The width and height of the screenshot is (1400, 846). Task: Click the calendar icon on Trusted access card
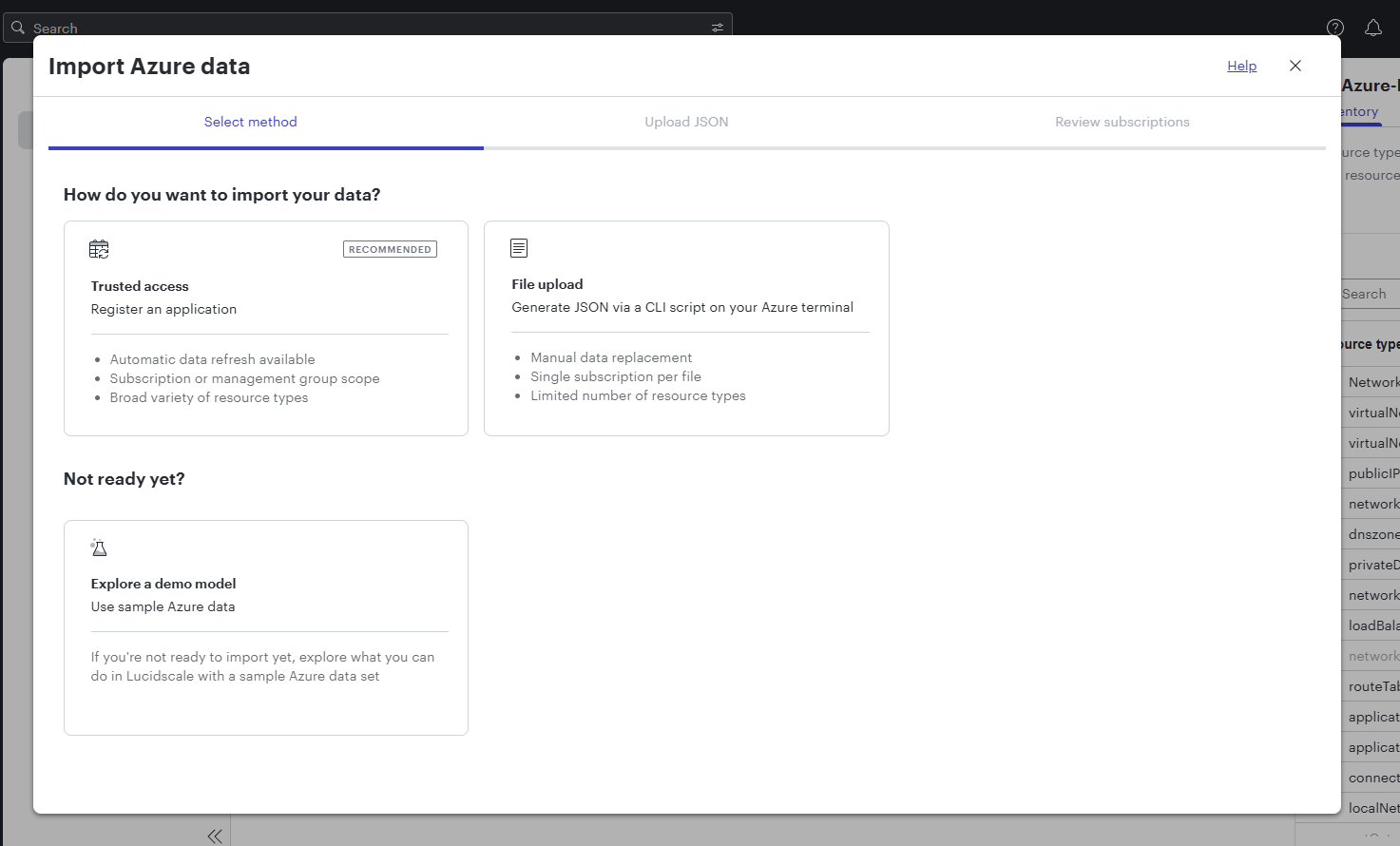[x=99, y=247]
